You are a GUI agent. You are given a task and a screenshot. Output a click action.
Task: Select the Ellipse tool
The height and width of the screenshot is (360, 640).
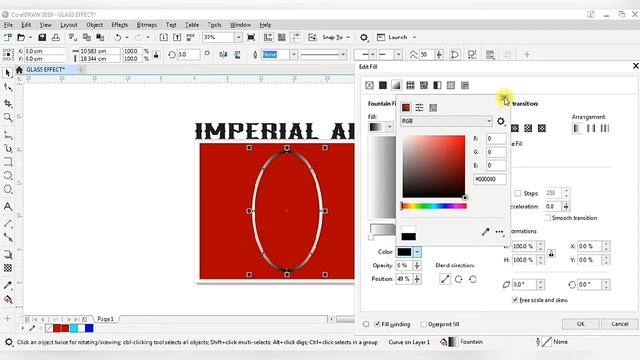(x=8, y=176)
